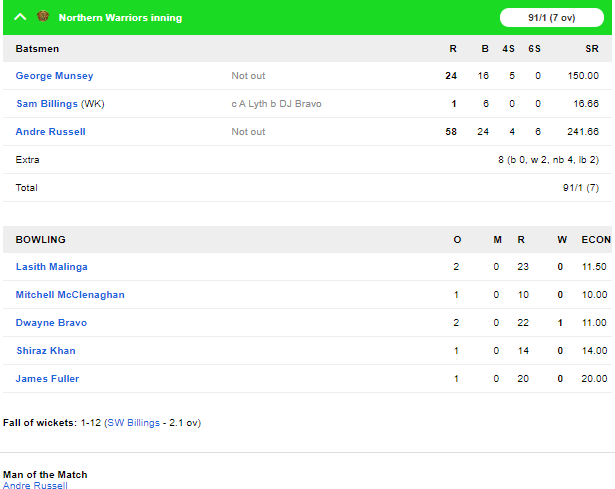
Task: Click the 91/1 (7 ov) score badge
Action: tap(551, 18)
